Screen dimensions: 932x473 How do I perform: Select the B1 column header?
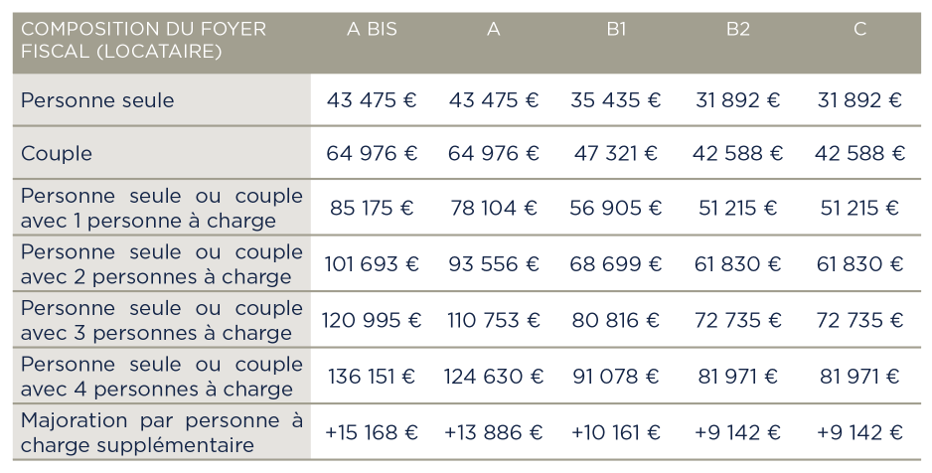(x=616, y=30)
